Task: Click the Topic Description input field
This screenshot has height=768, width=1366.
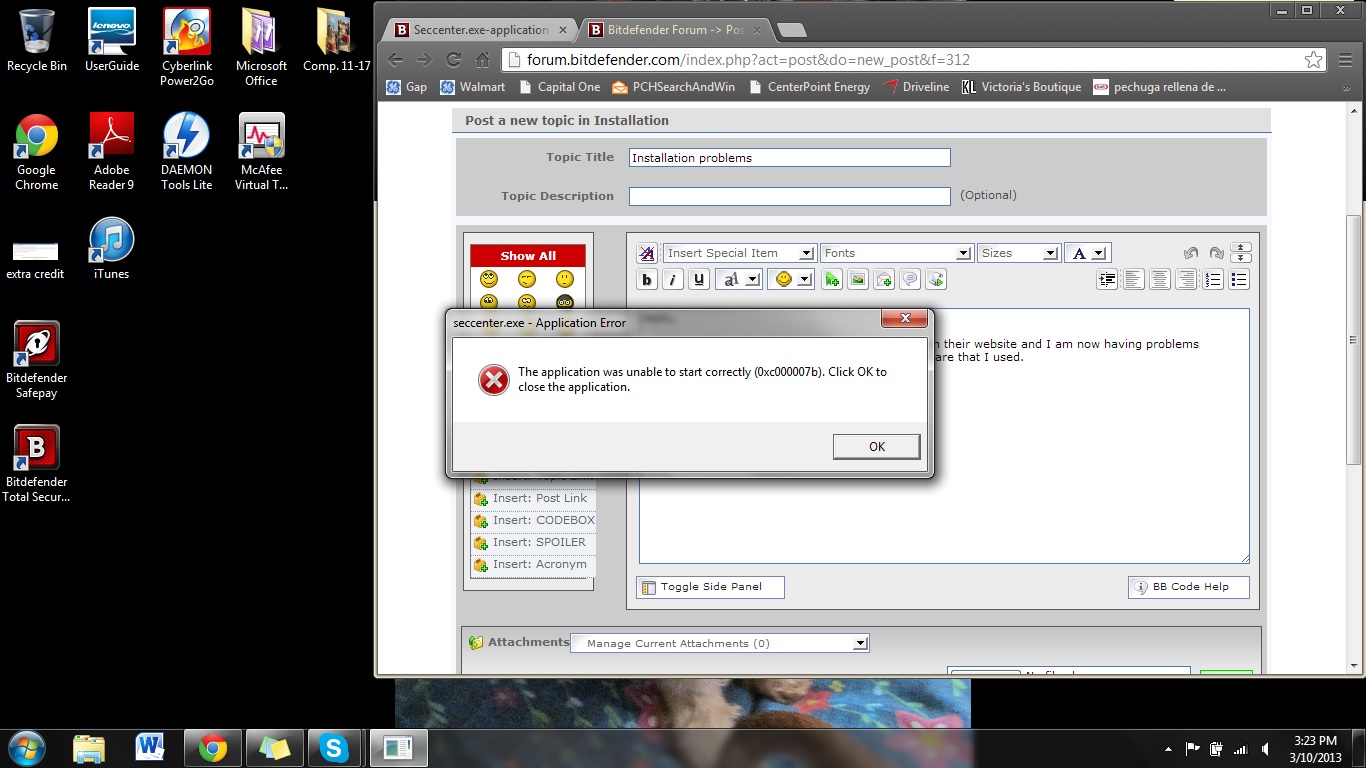Action: [789, 196]
